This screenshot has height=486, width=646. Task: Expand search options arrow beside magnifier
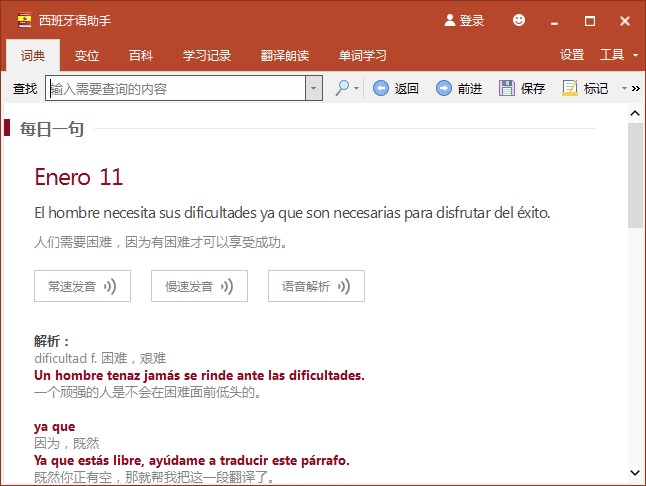coord(356,88)
